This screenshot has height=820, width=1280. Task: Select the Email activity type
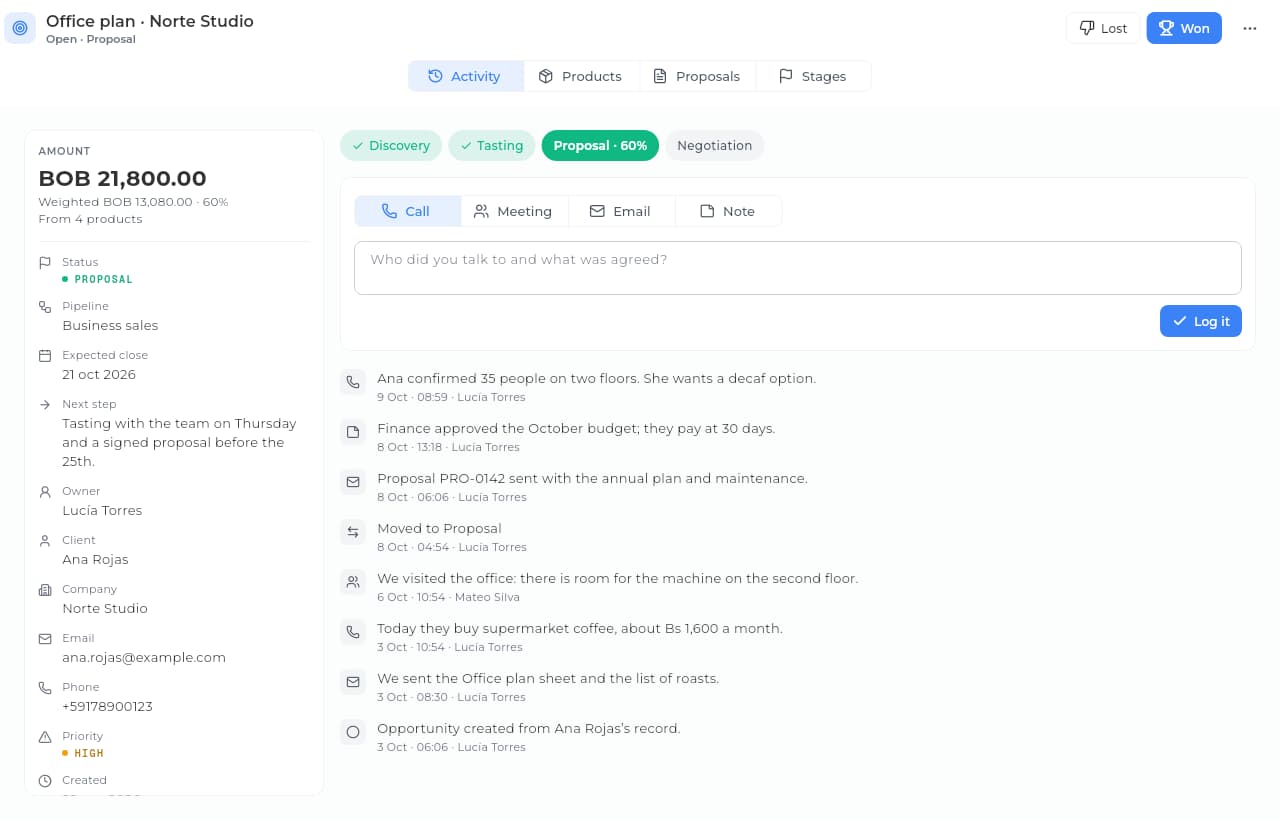pyautogui.click(x=621, y=211)
